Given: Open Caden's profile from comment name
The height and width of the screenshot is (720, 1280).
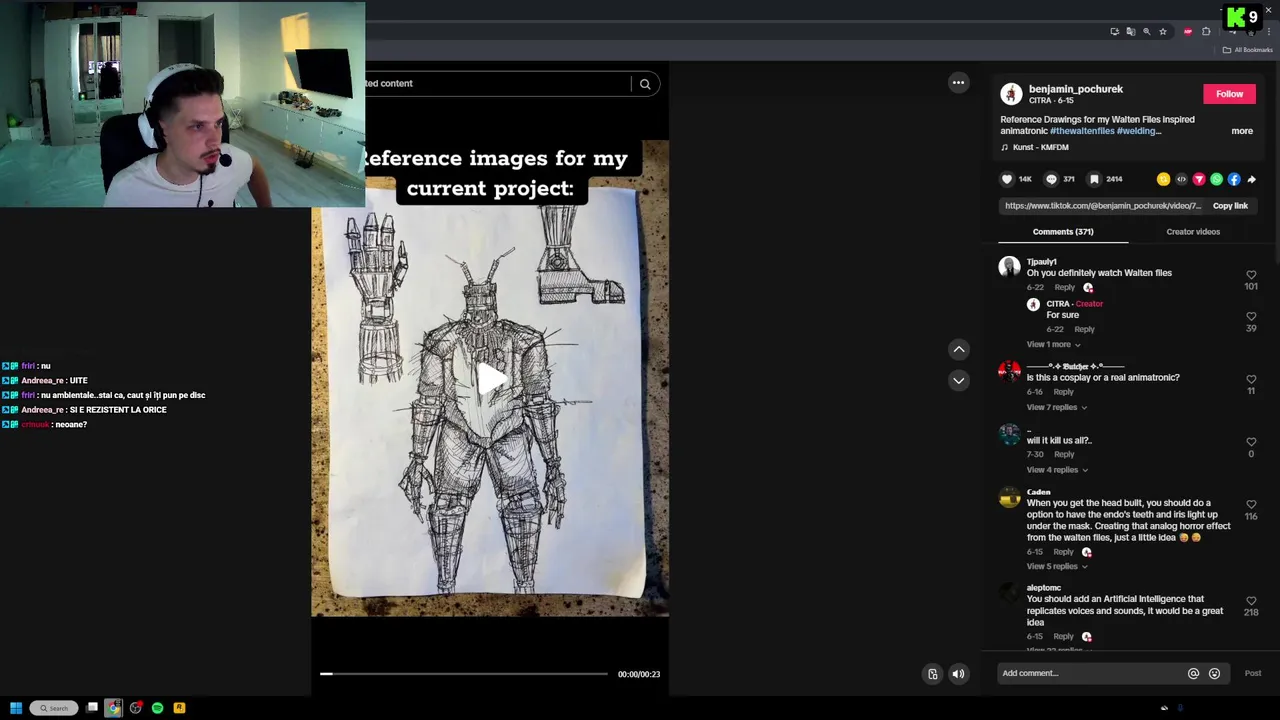Looking at the screenshot, I should [1038, 492].
